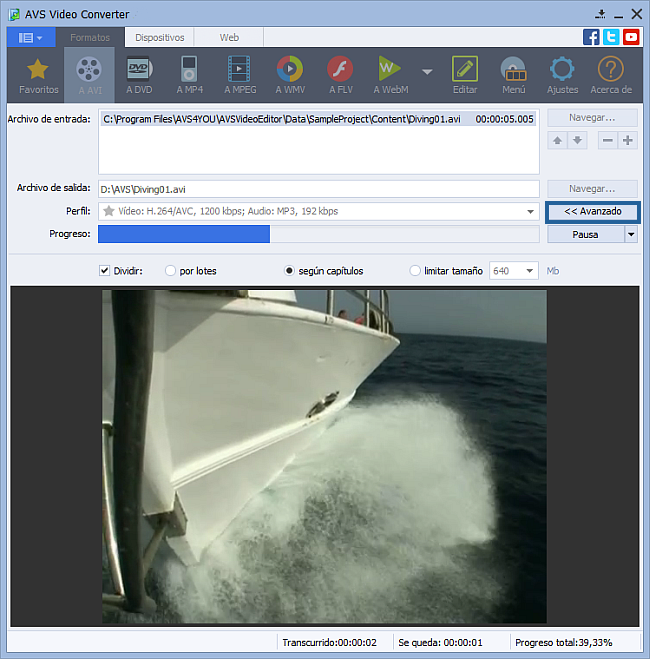Click the Archivo de salida path field
Screen dimensions: 650x659
point(319,188)
